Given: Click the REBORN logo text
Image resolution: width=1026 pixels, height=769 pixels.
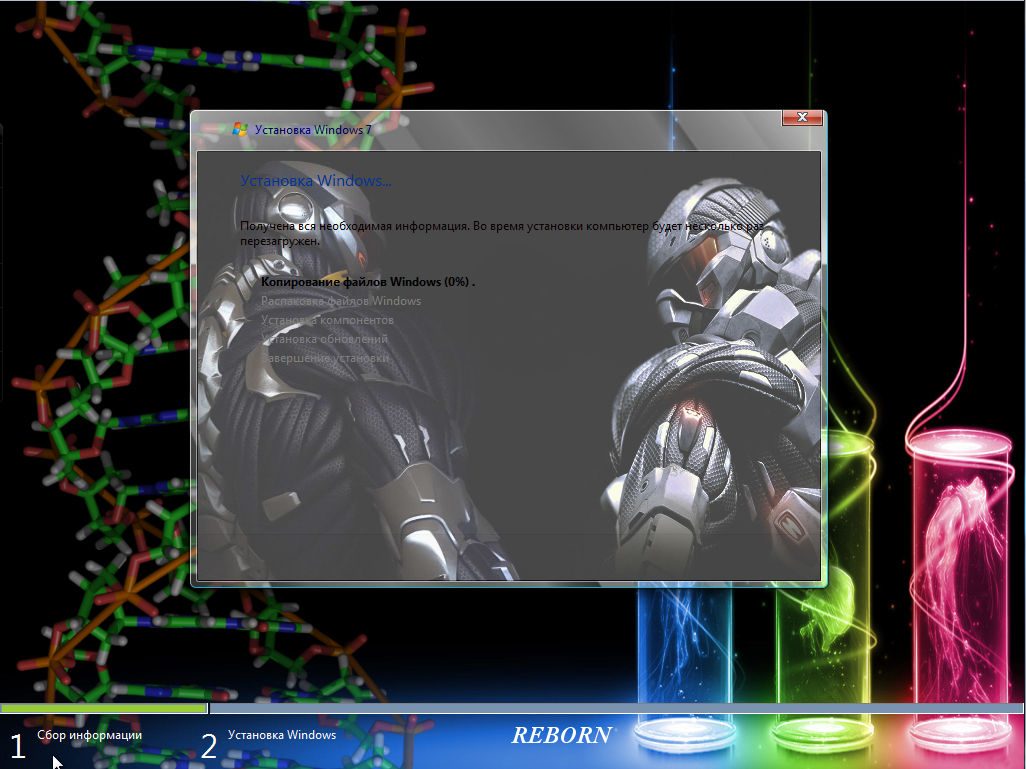Looking at the screenshot, I should tap(562, 736).
